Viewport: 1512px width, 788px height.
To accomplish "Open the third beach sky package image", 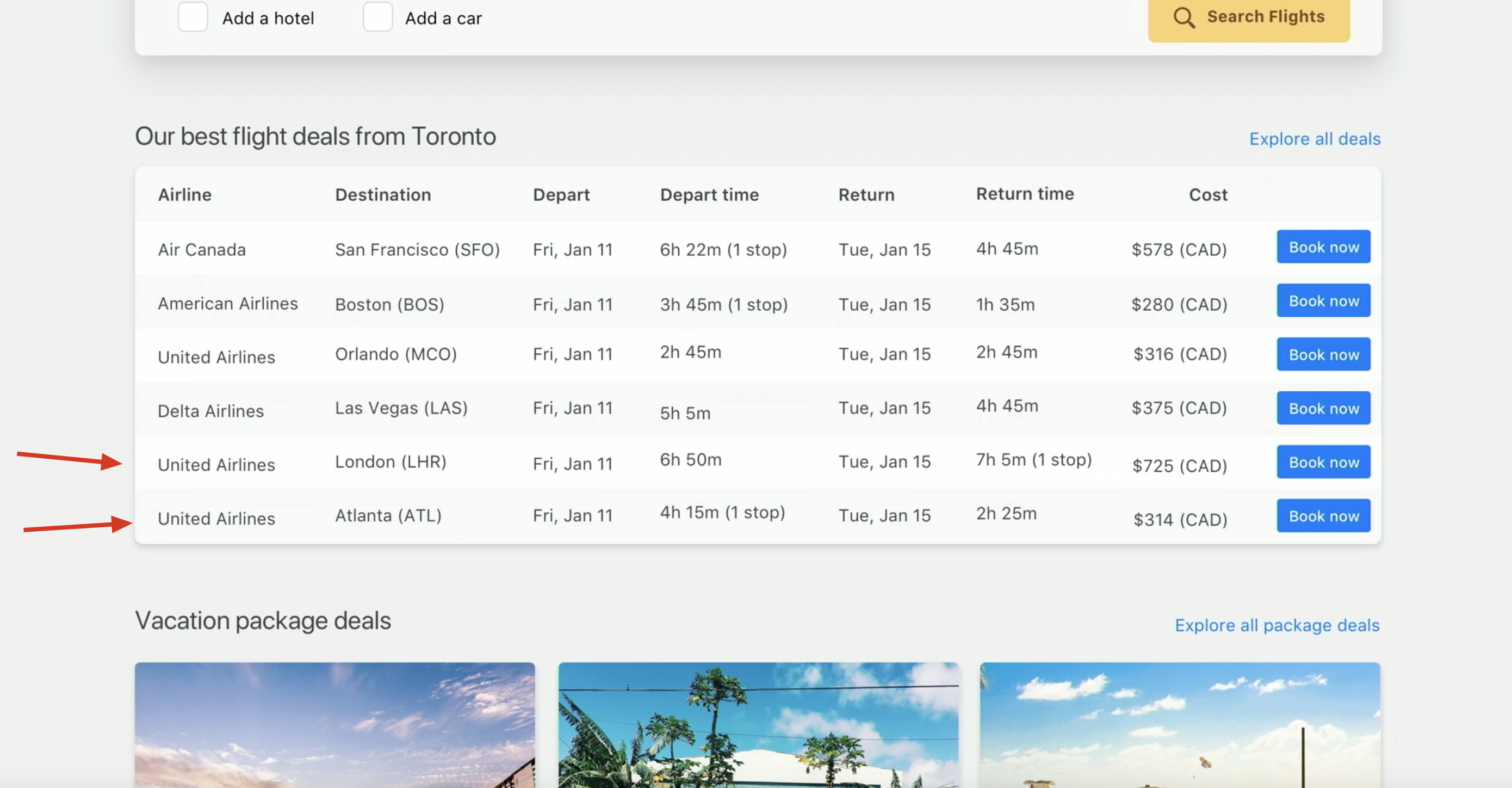I will pyautogui.click(x=1180, y=724).
